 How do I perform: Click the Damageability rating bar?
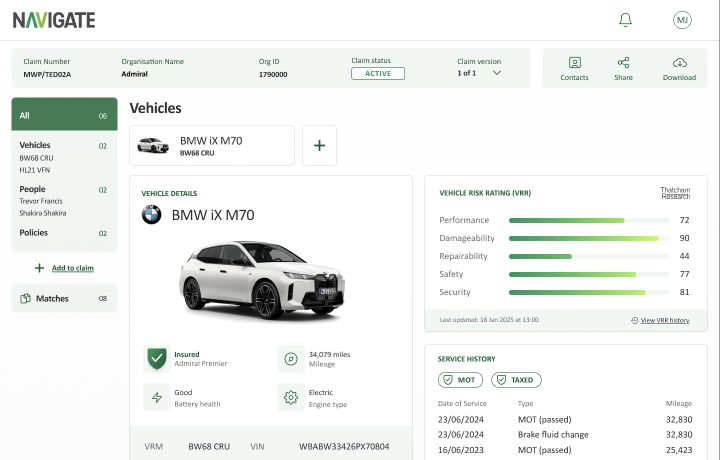tap(589, 238)
